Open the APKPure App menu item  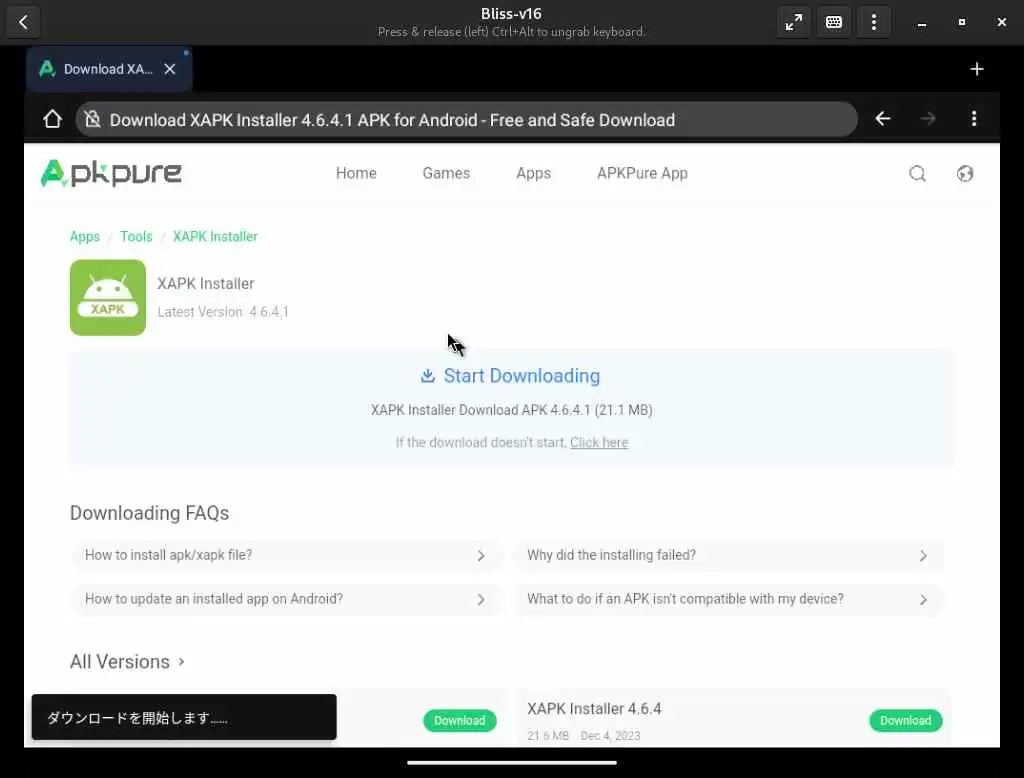642,173
